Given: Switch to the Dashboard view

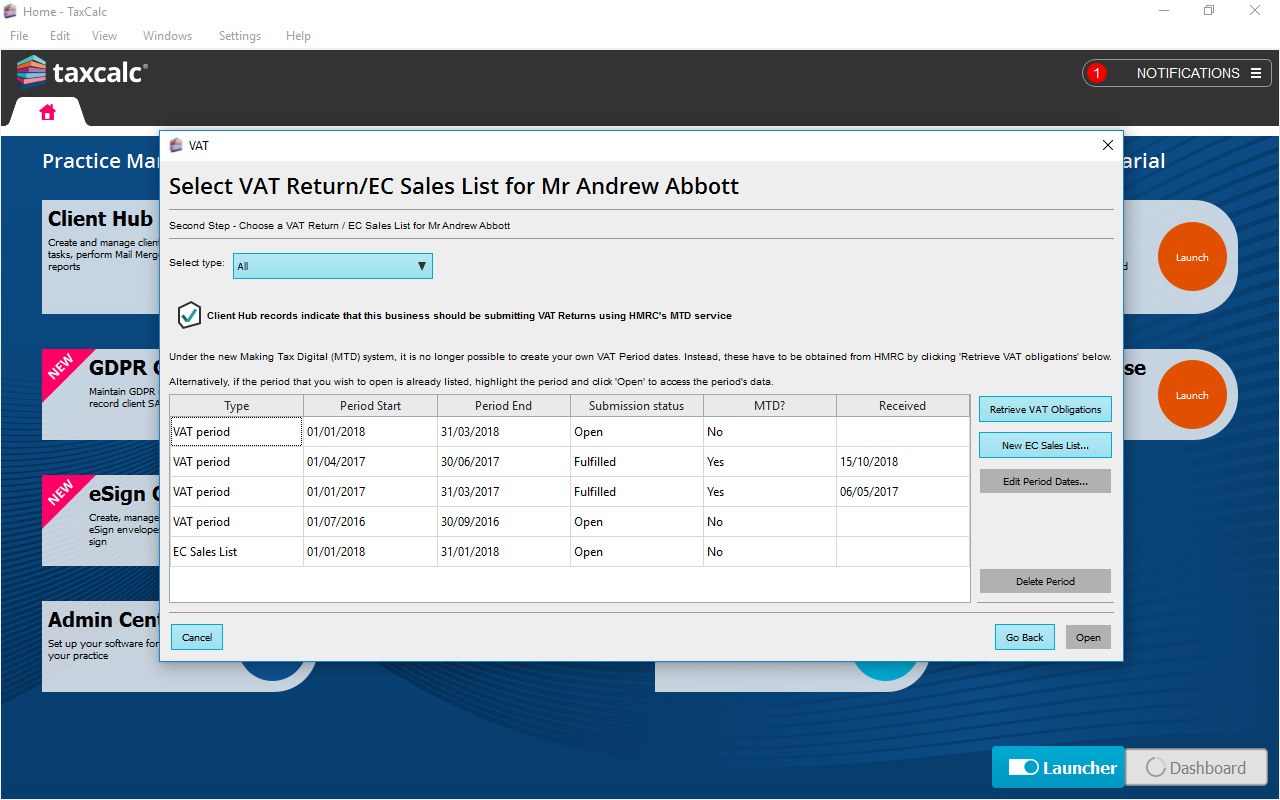Looking at the screenshot, I should (1196, 768).
